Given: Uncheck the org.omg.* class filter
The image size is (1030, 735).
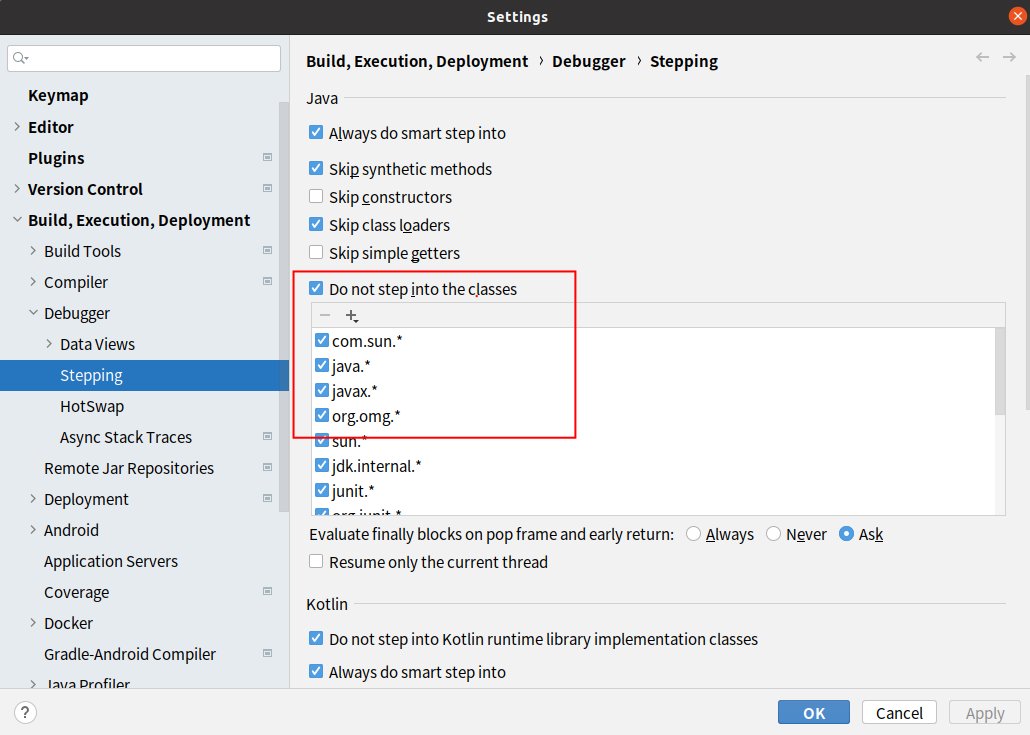Looking at the screenshot, I should tap(322, 415).
